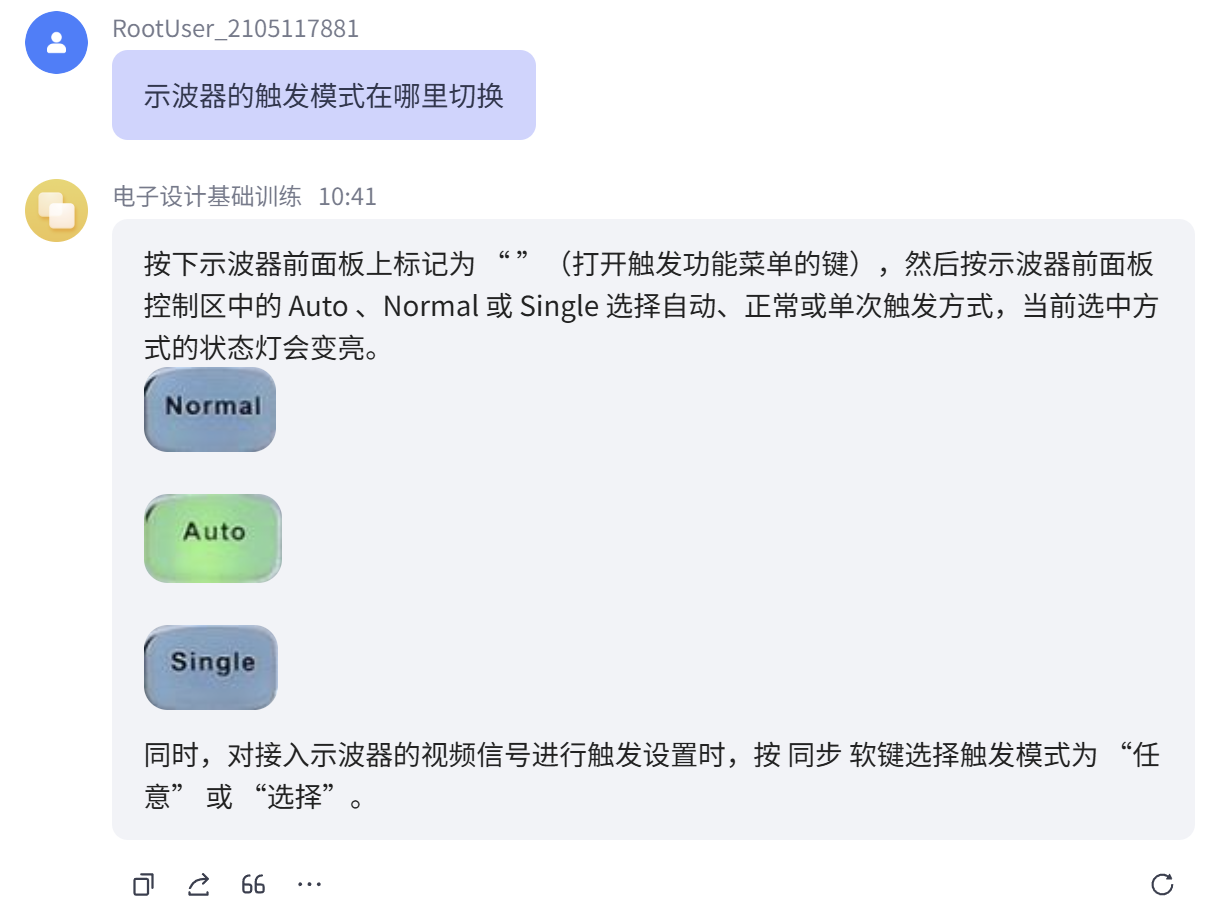
Task: Click the blue user avatar icon
Action: 56,43
